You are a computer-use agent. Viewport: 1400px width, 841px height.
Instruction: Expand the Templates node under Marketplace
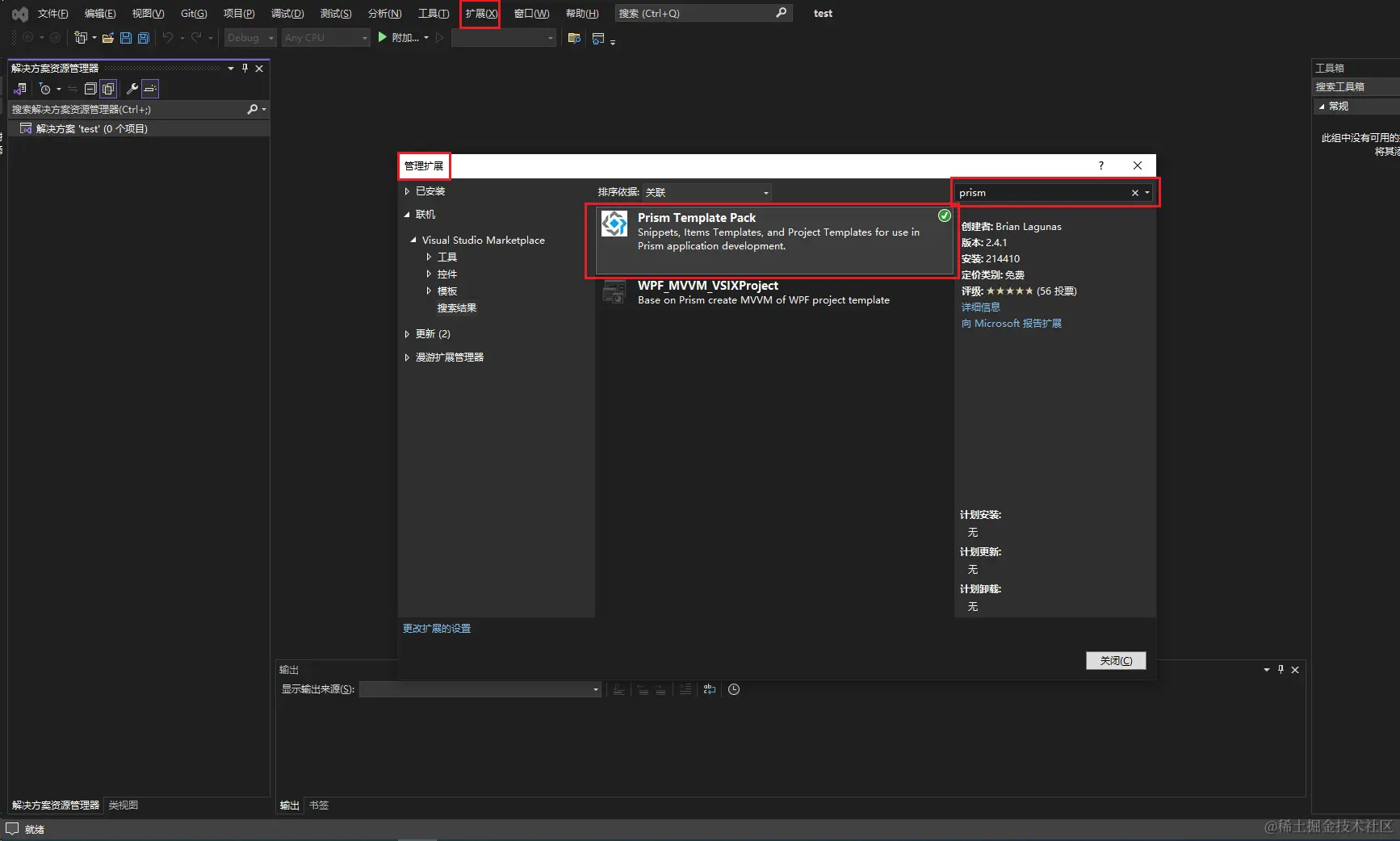[x=429, y=291]
